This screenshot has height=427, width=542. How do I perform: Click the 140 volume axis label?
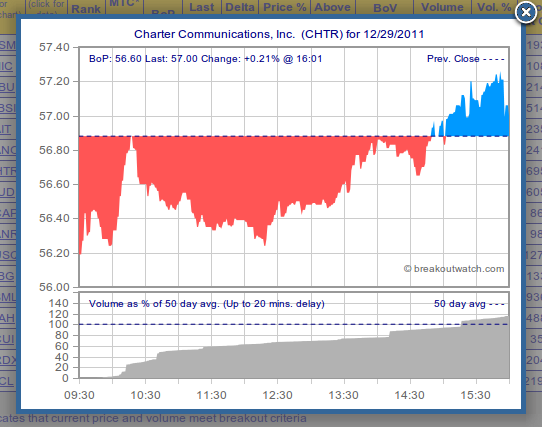tap(58, 303)
